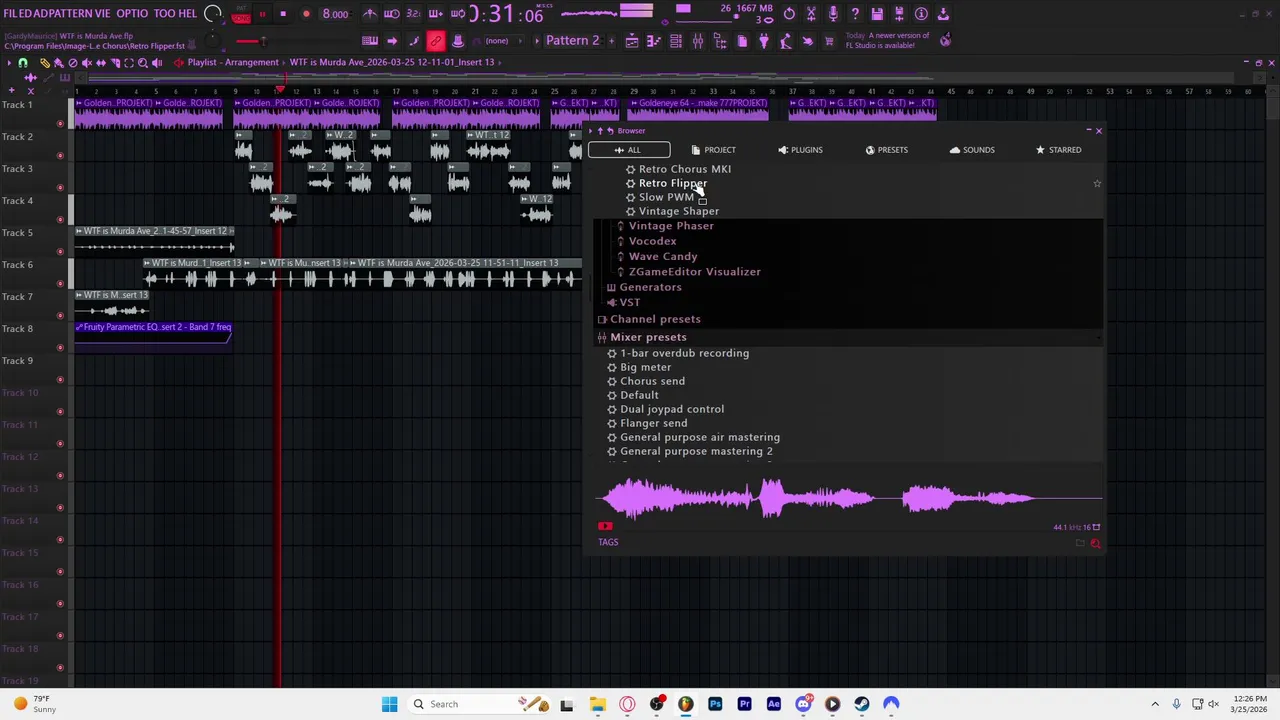Switch to the PLUGINS browser tab
1280x720 pixels.
click(800, 150)
